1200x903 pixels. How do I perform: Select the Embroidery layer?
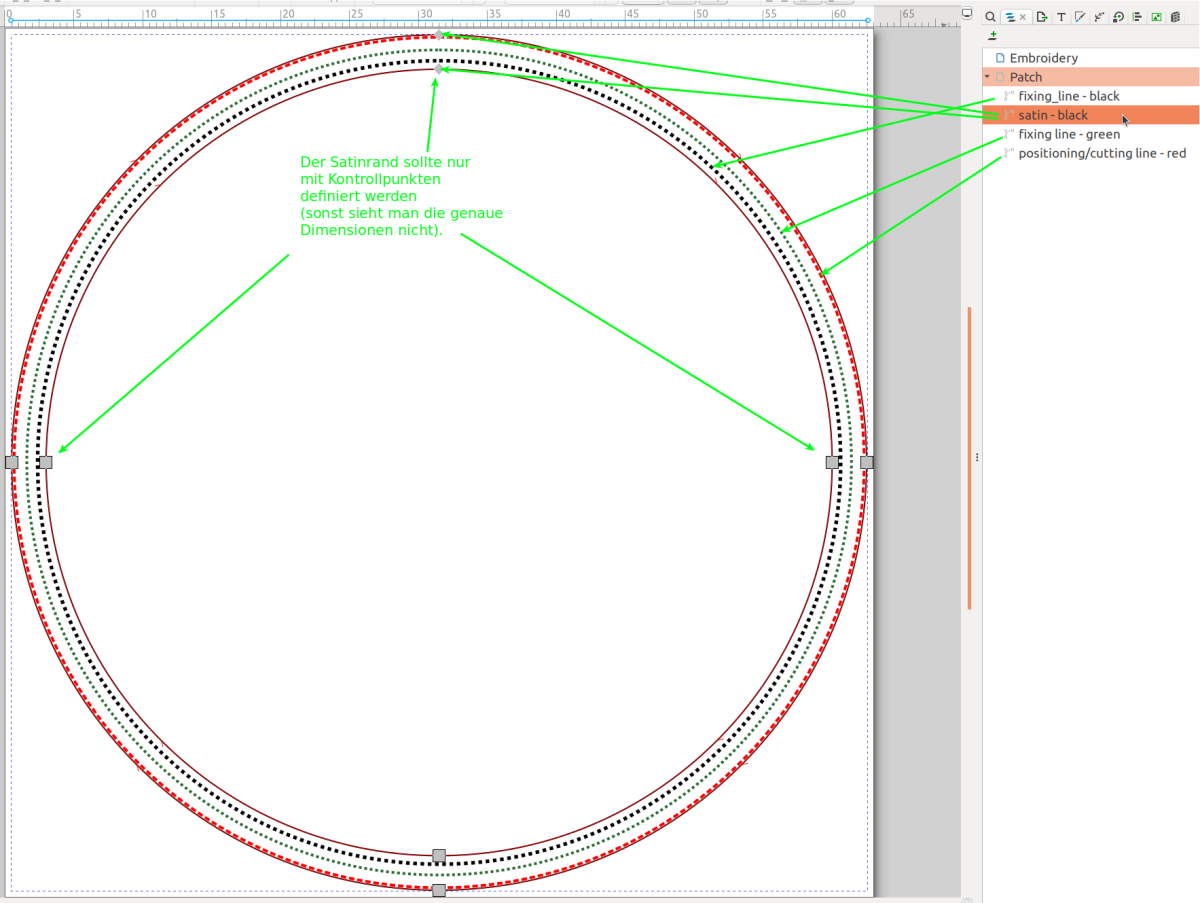pos(1091,58)
